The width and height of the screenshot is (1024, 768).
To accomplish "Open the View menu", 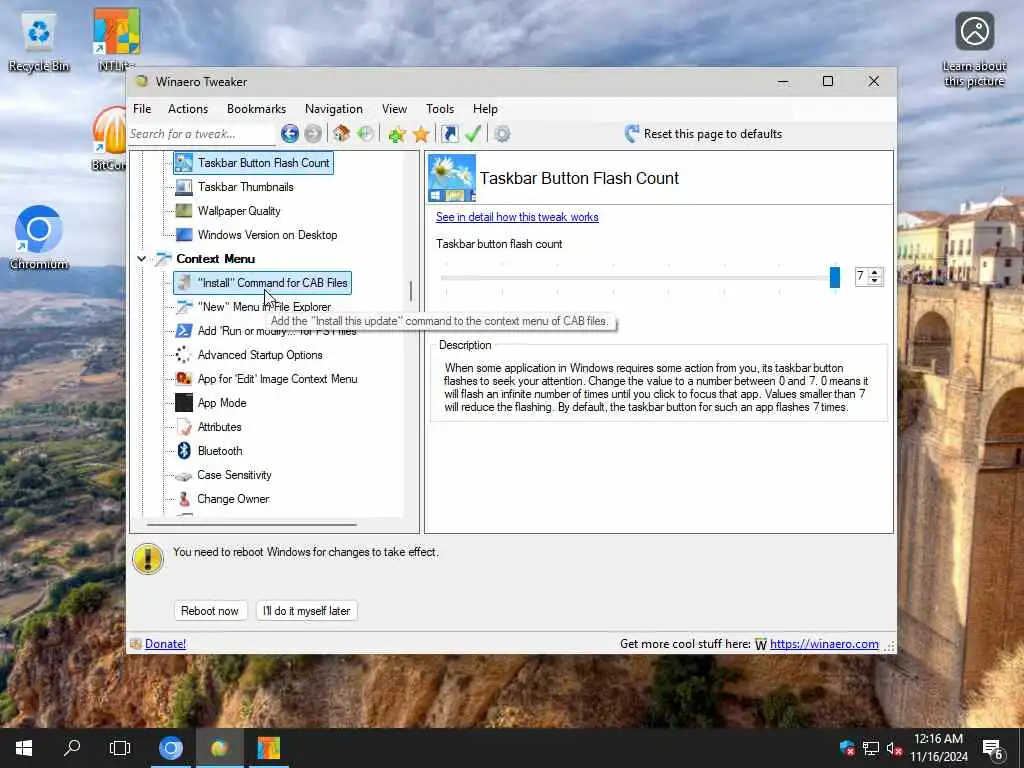I will tap(394, 109).
